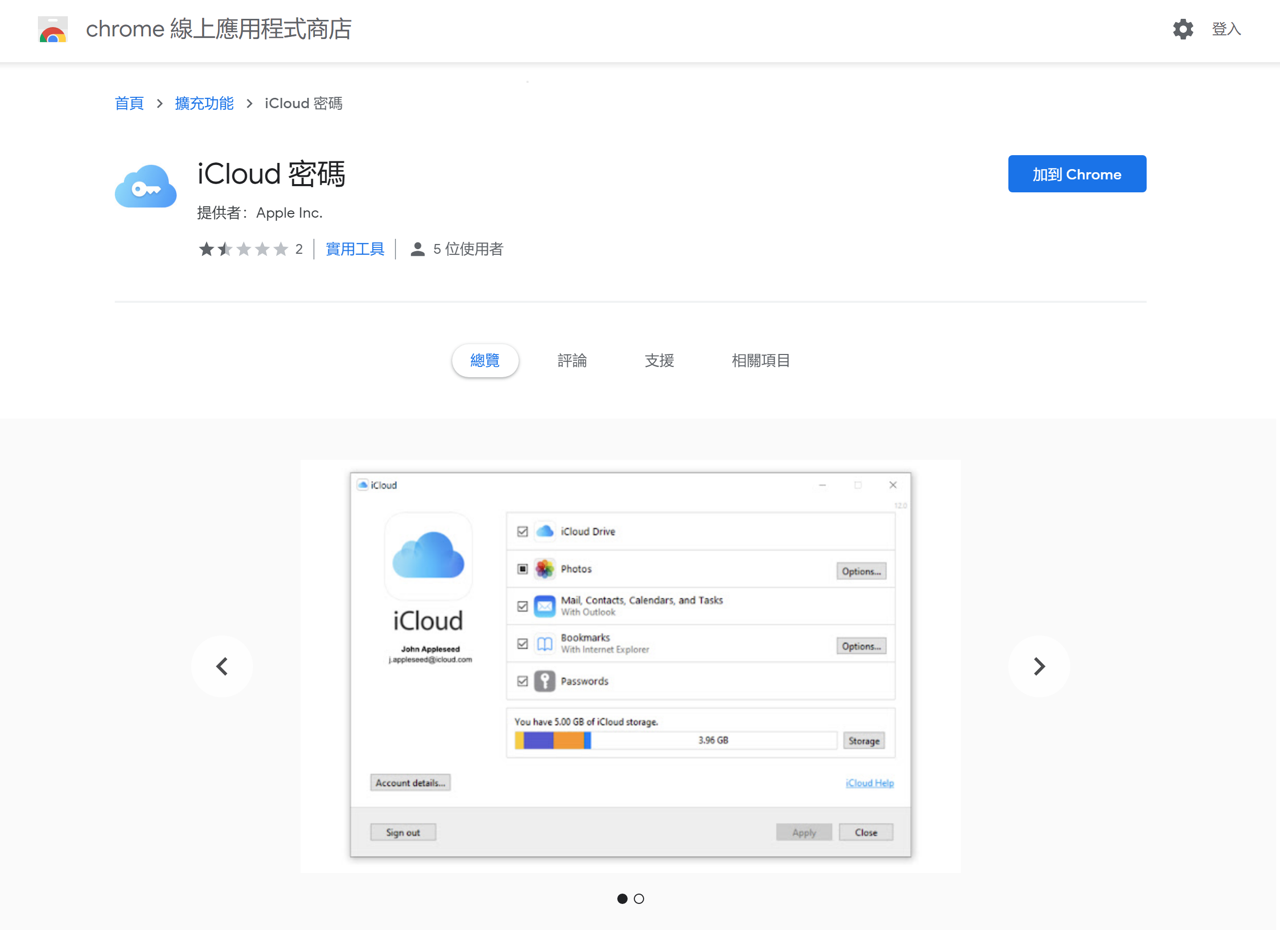Click 登入 sign-in link
The height and width of the screenshot is (930, 1280).
click(1226, 29)
